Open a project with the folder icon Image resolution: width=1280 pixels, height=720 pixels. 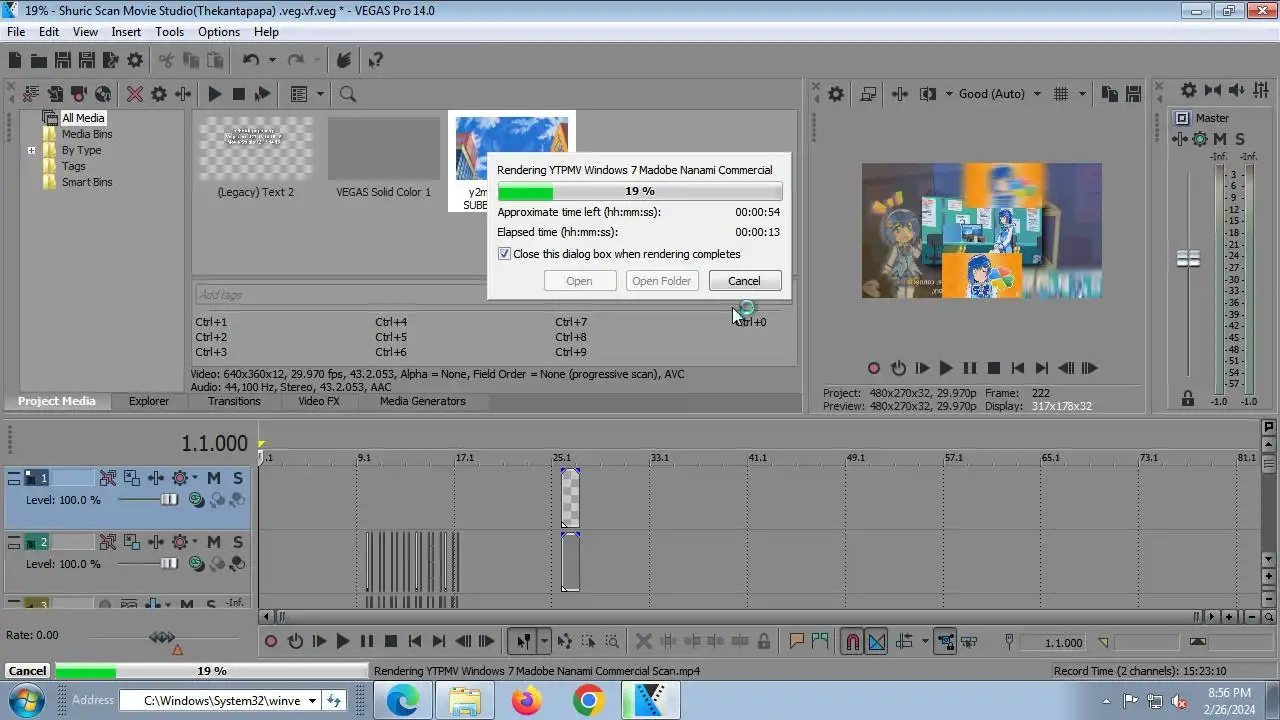point(39,60)
